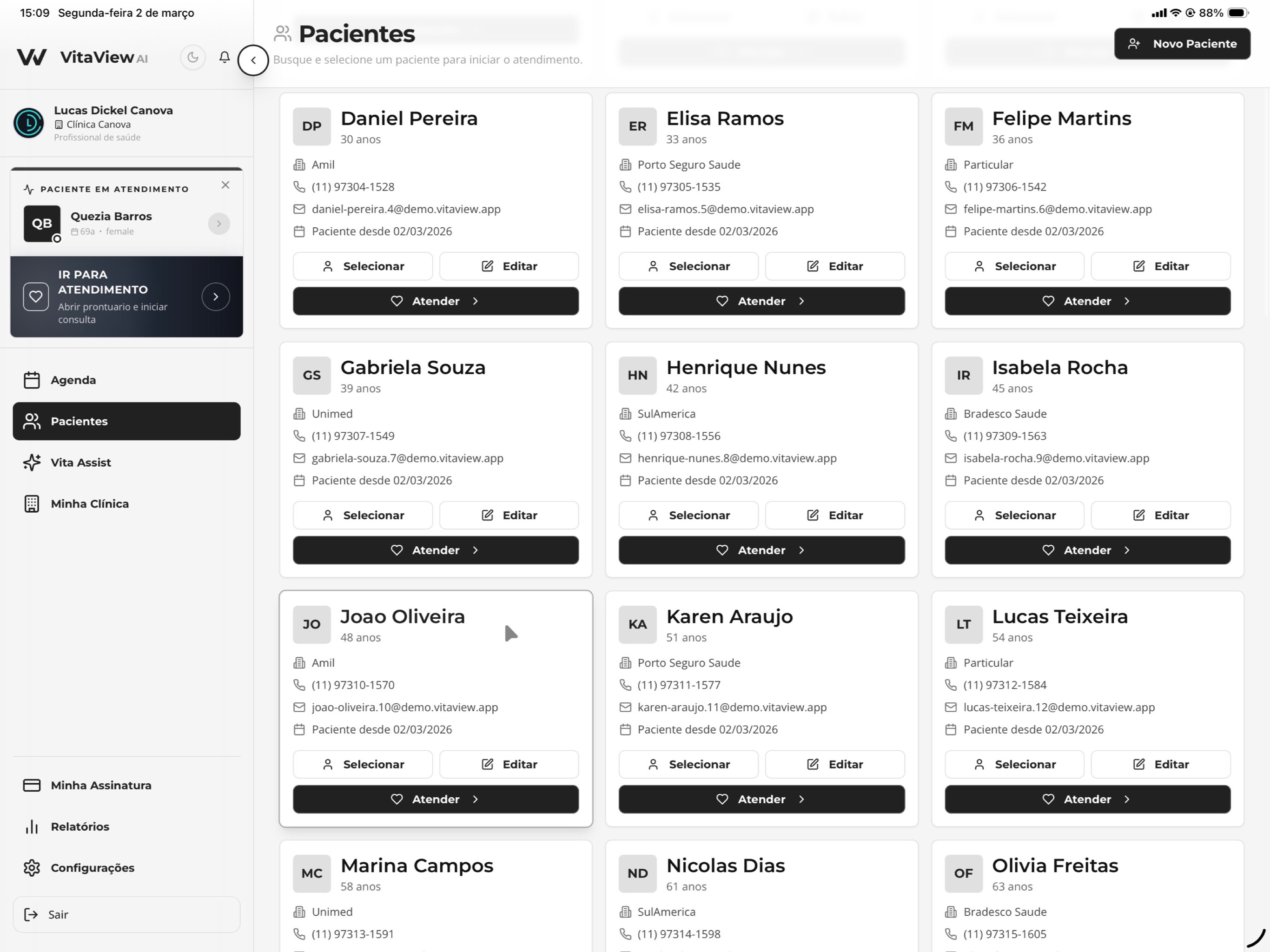Click heart icon in Ir Para Atendimento
The width and height of the screenshot is (1270, 952).
pos(36,297)
